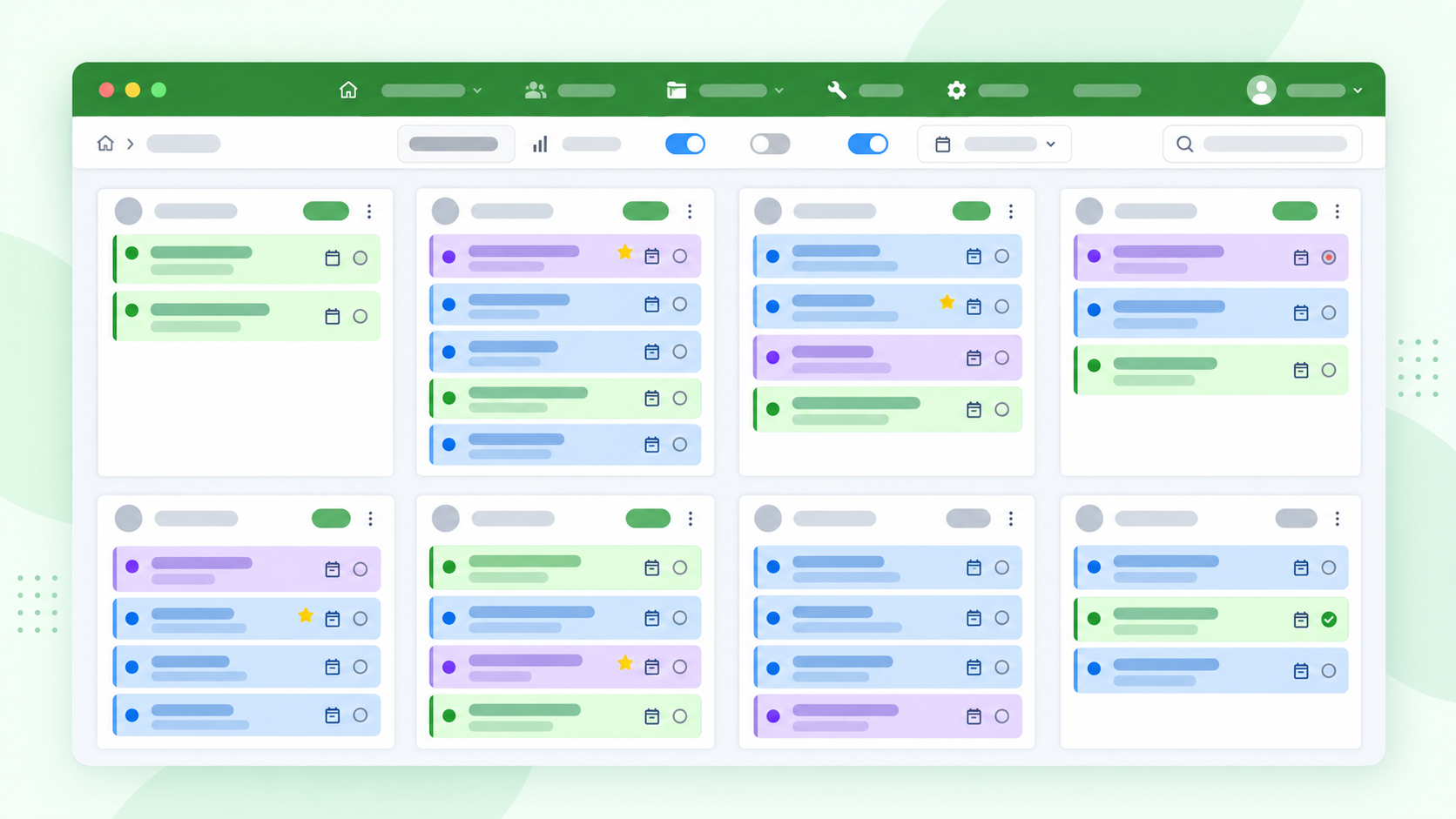Click the green dot in the top-left card's first row

(132, 253)
